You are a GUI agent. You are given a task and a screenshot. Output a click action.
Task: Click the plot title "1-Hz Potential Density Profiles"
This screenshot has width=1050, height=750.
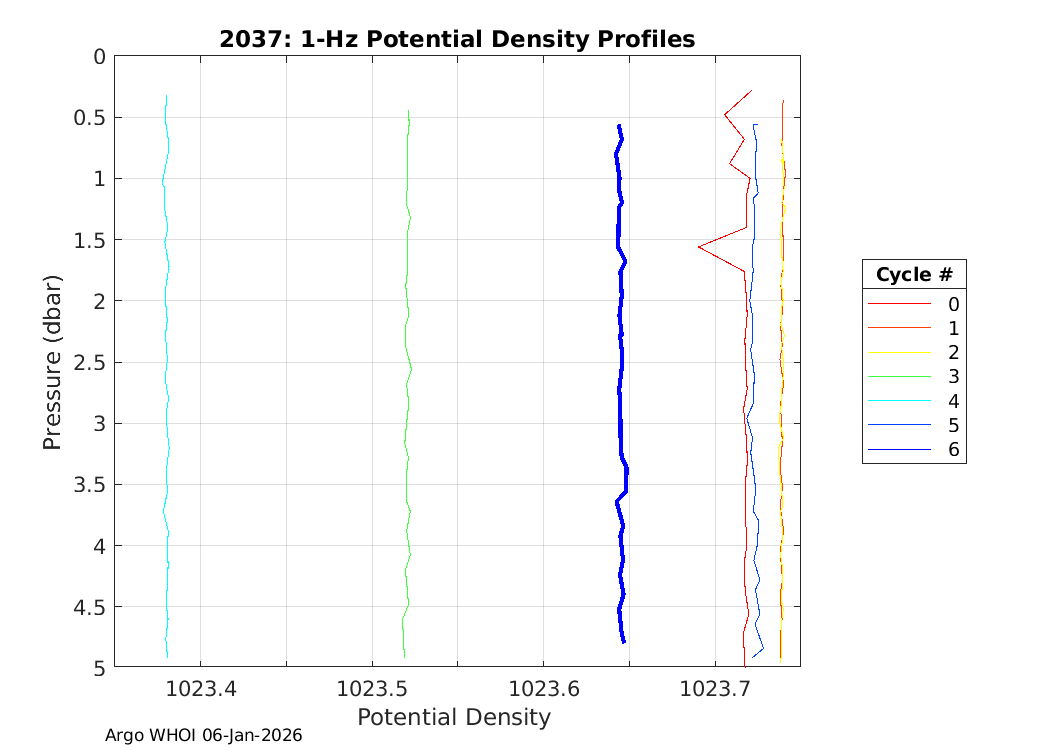click(x=457, y=40)
